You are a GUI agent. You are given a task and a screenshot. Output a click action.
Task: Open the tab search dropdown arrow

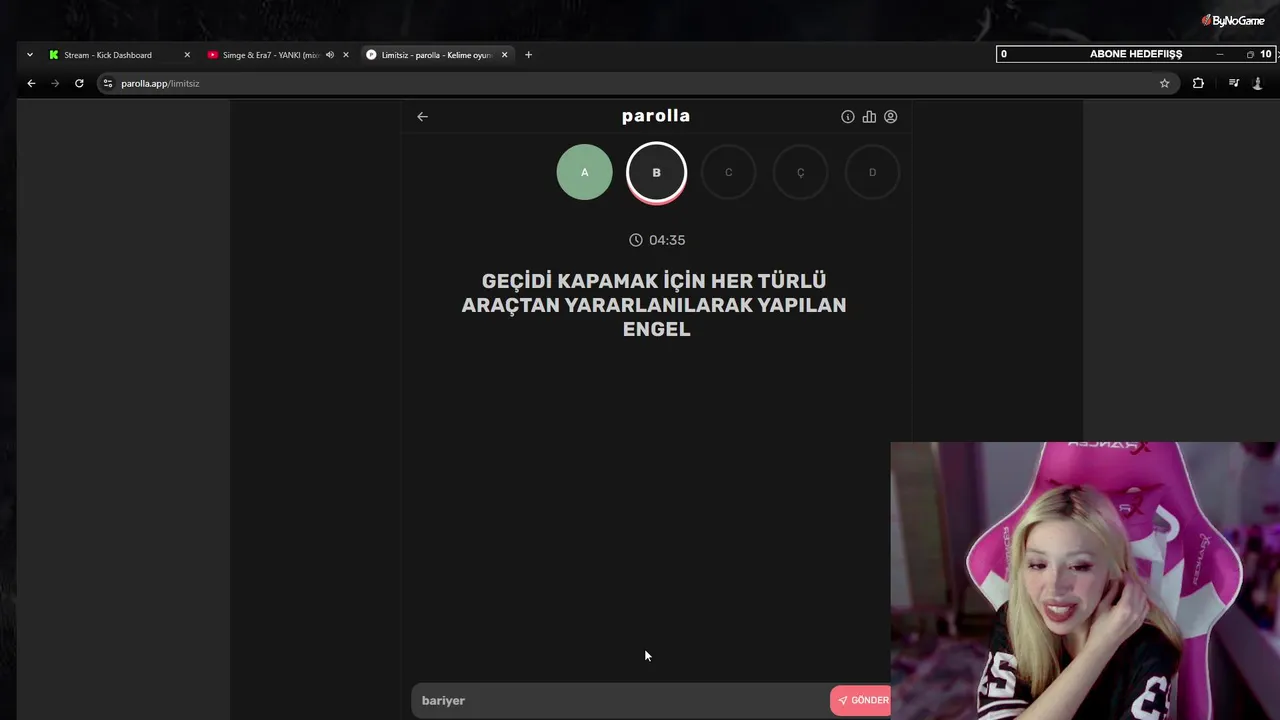pos(30,55)
